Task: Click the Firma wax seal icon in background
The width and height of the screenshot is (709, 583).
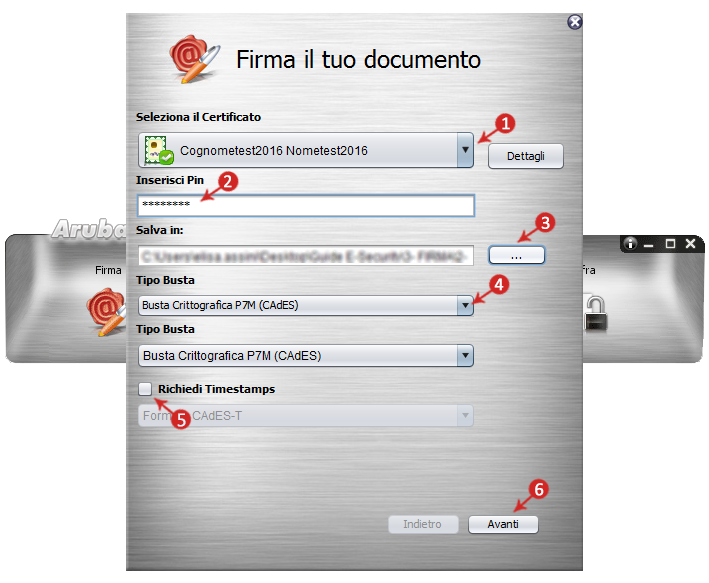Action: [x=107, y=312]
